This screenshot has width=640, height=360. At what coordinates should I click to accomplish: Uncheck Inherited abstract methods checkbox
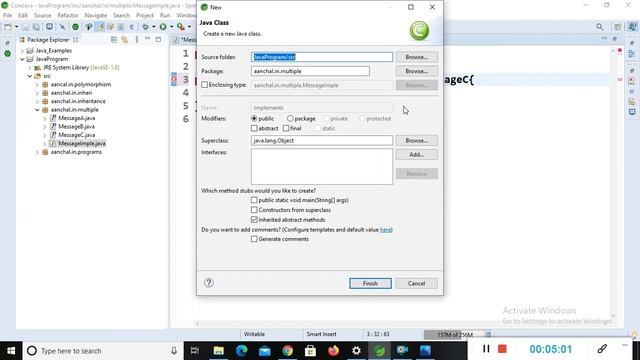coord(254,220)
